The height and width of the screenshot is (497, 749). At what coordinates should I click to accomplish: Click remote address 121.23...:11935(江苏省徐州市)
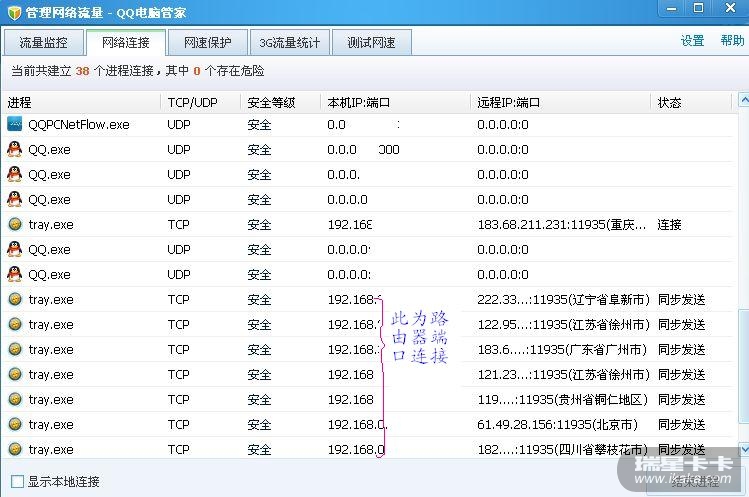tap(564, 375)
